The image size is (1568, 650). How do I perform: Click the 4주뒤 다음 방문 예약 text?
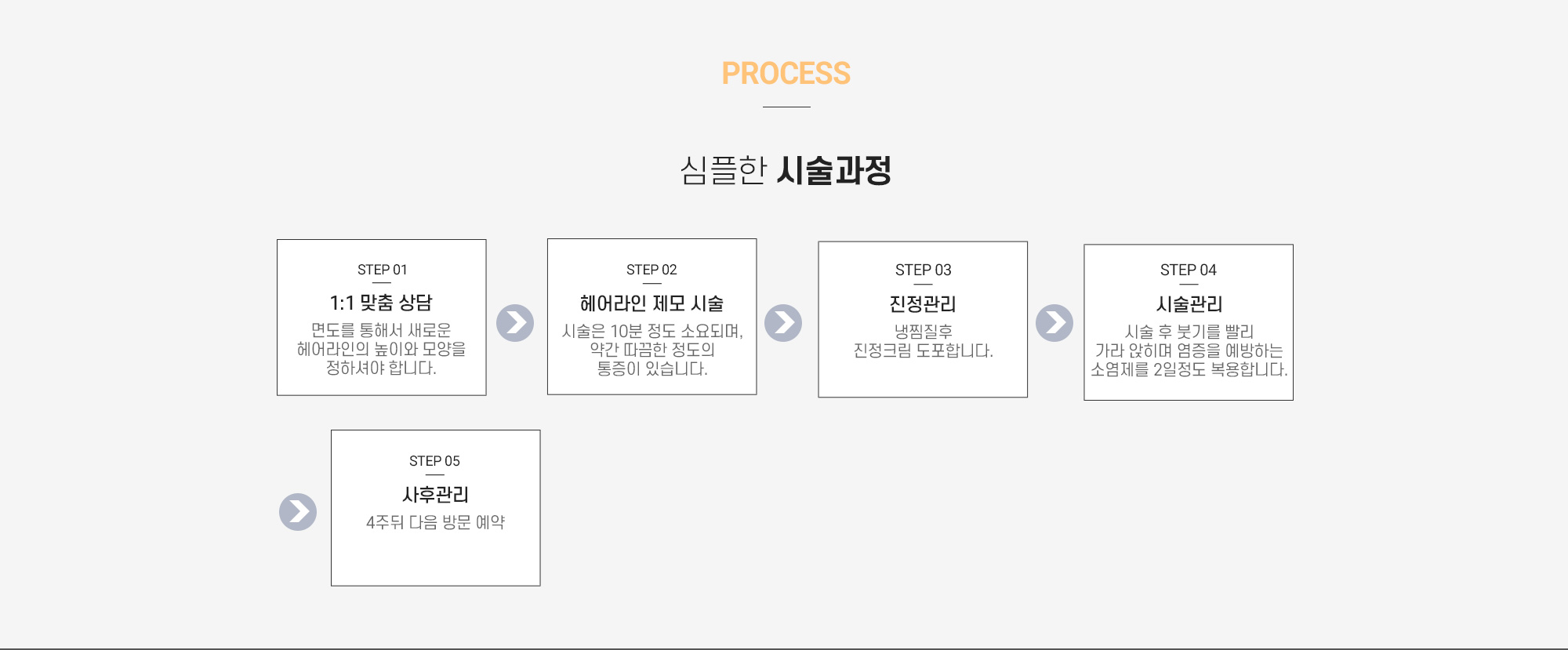click(x=435, y=522)
